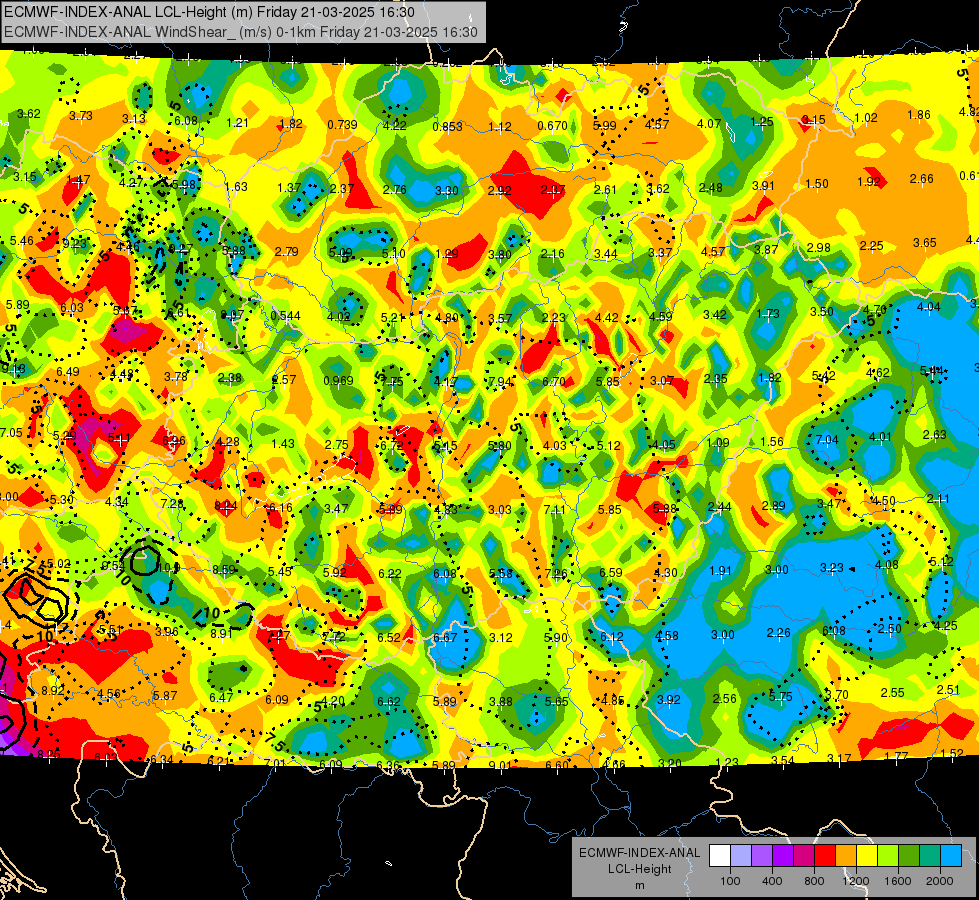Click the magenta legend color swatch
The image size is (979, 900).
pos(804,856)
